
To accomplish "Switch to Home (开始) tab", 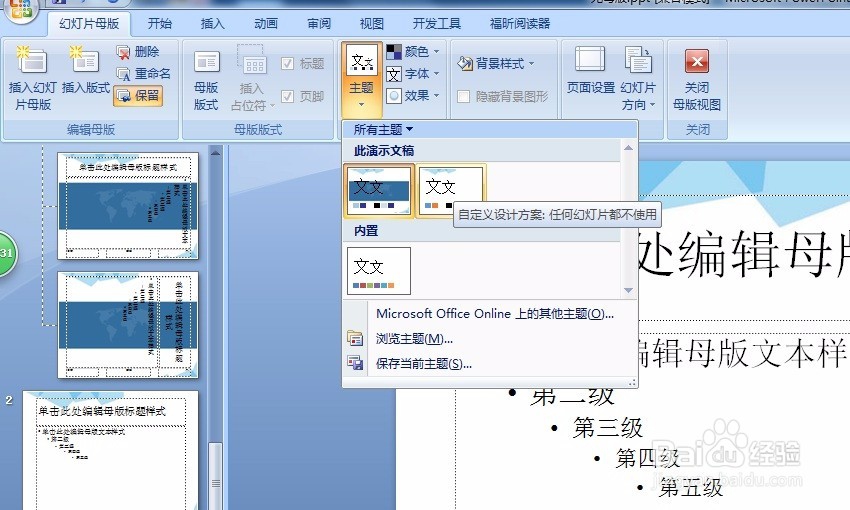I will tap(160, 23).
